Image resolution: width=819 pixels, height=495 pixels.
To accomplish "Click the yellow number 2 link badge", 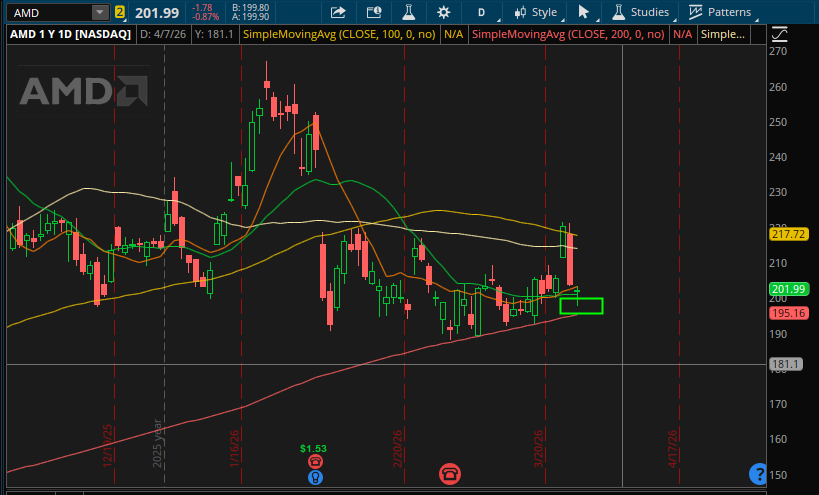I will [x=120, y=13].
